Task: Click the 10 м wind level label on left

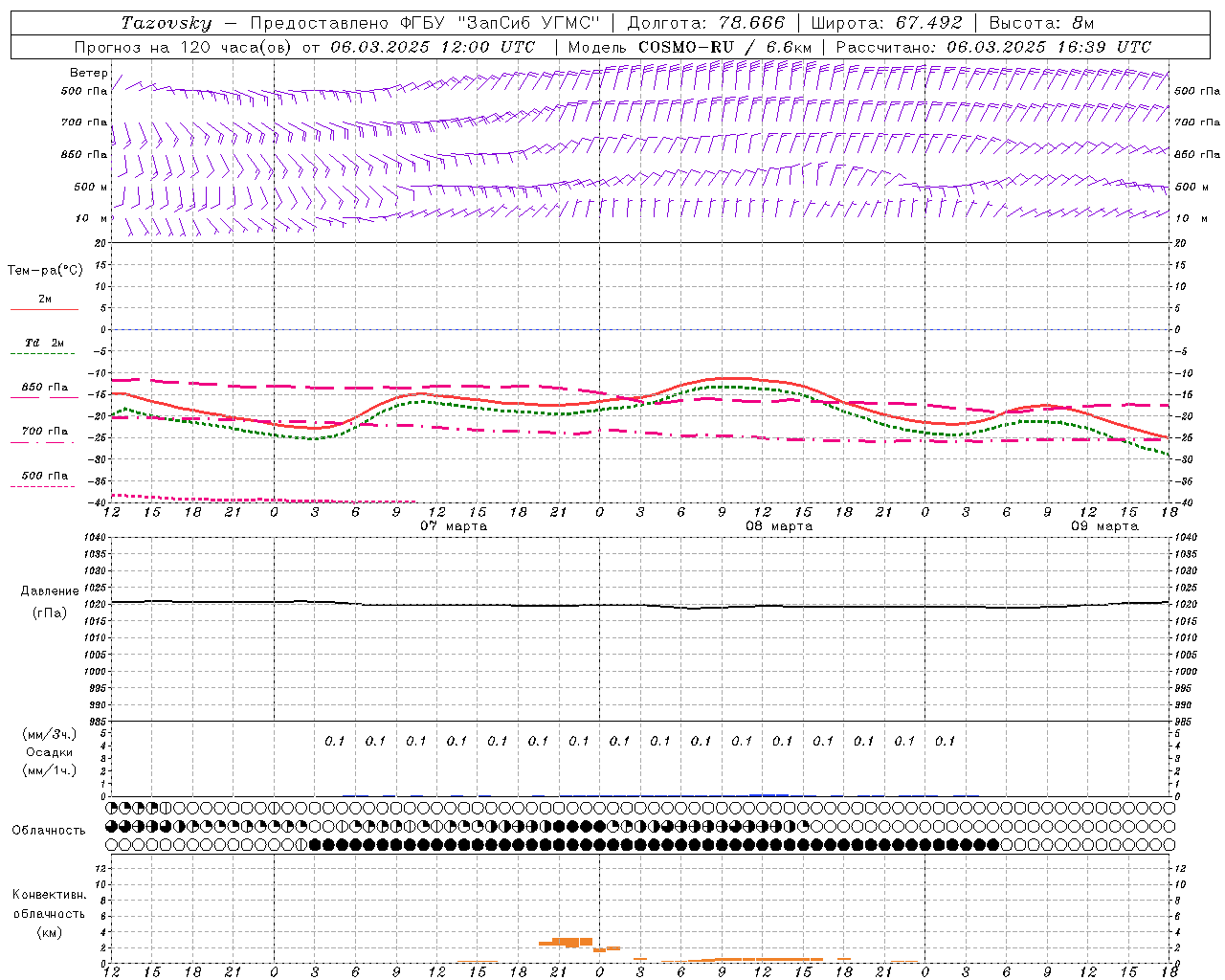Action: coord(92,218)
